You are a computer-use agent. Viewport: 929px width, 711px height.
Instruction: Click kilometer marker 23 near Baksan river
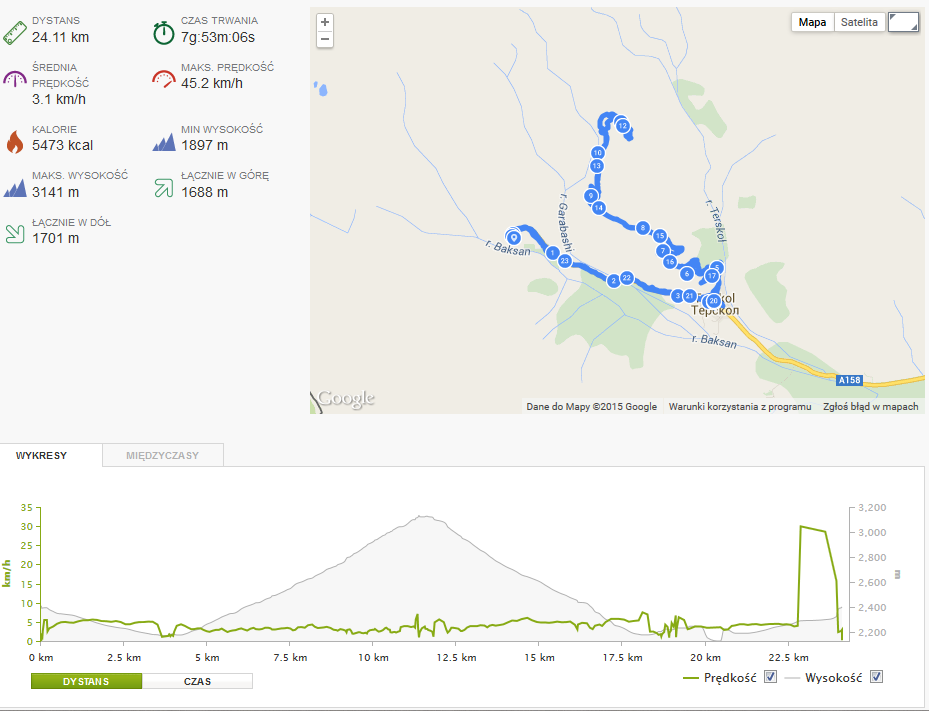(x=565, y=261)
